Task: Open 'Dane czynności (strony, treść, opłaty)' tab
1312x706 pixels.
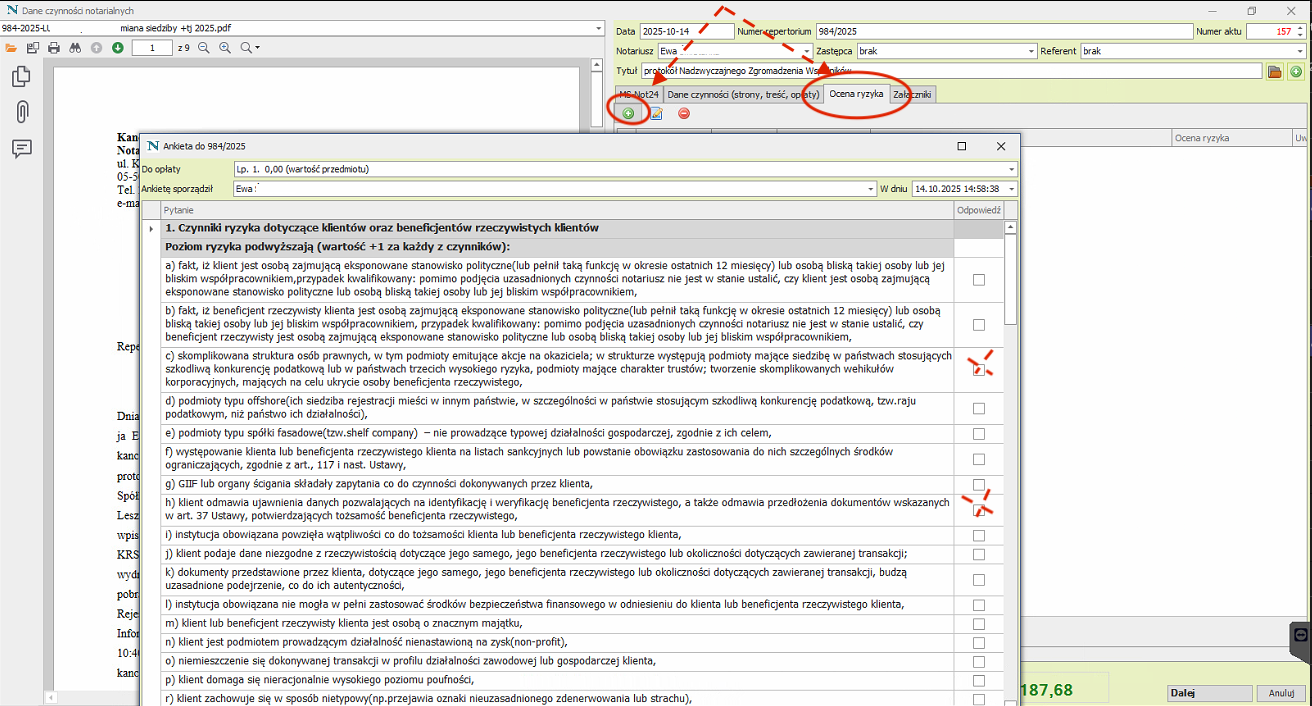Action: [x=743, y=94]
